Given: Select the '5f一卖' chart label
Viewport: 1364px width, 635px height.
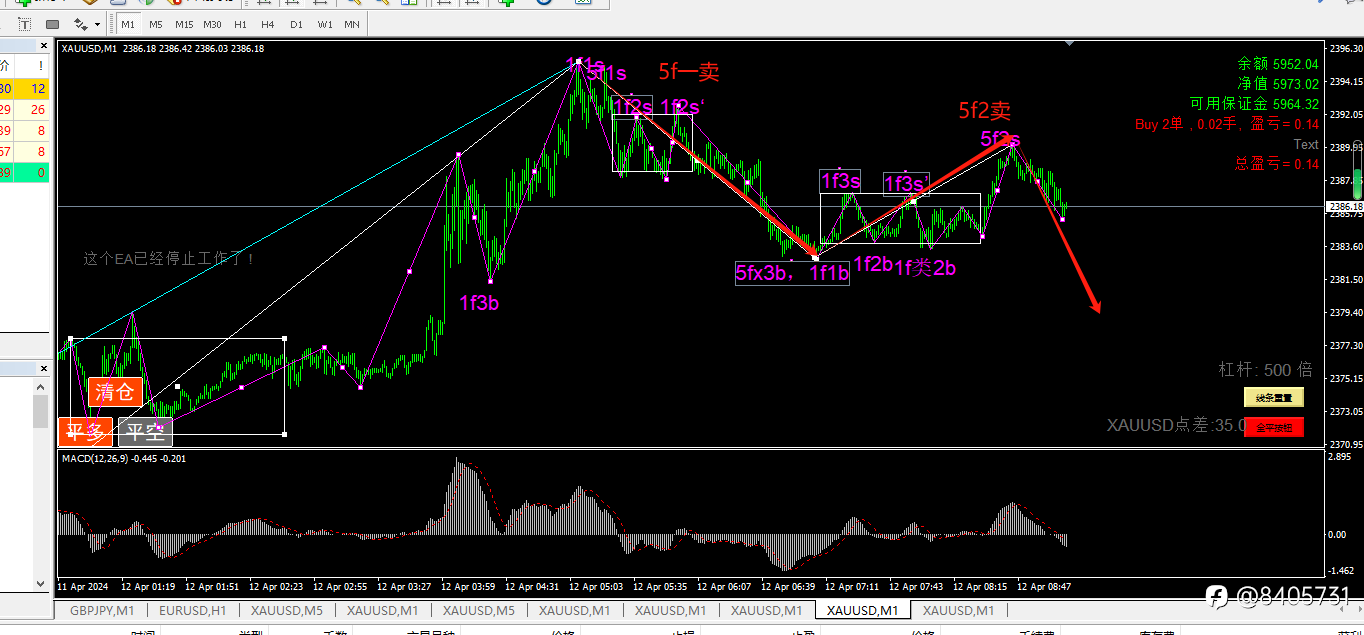Looking at the screenshot, I should 689,71.
